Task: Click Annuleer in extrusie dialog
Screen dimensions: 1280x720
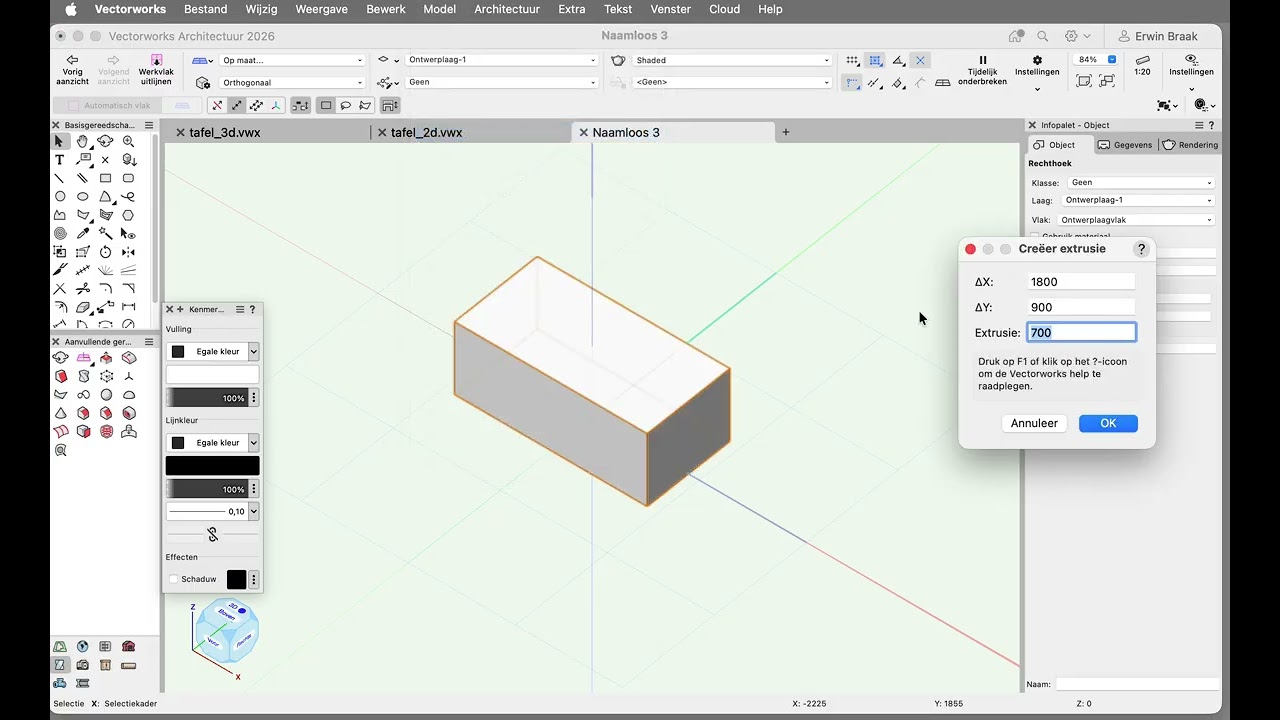Action: 1034,423
